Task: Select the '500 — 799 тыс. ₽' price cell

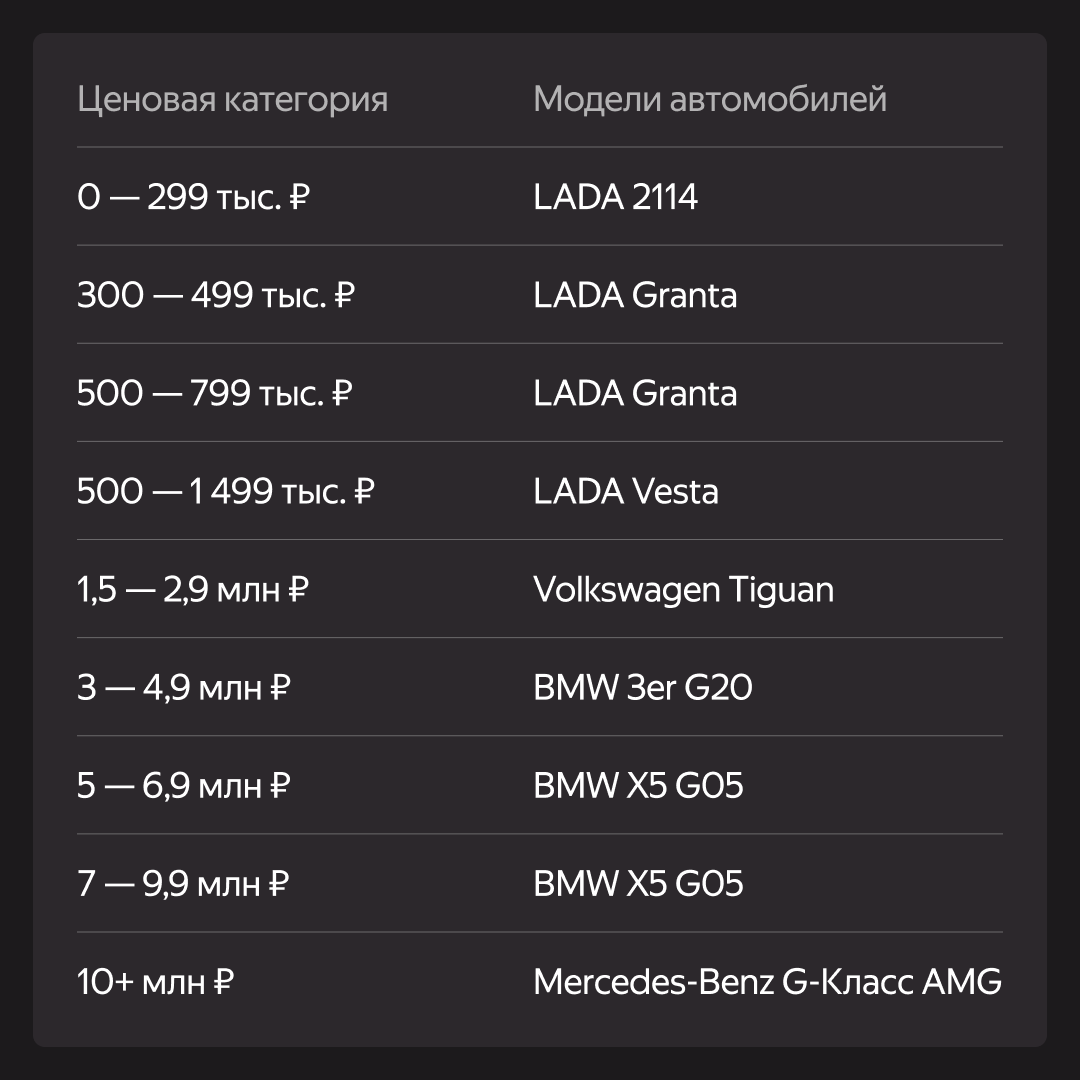Action: [214, 393]
